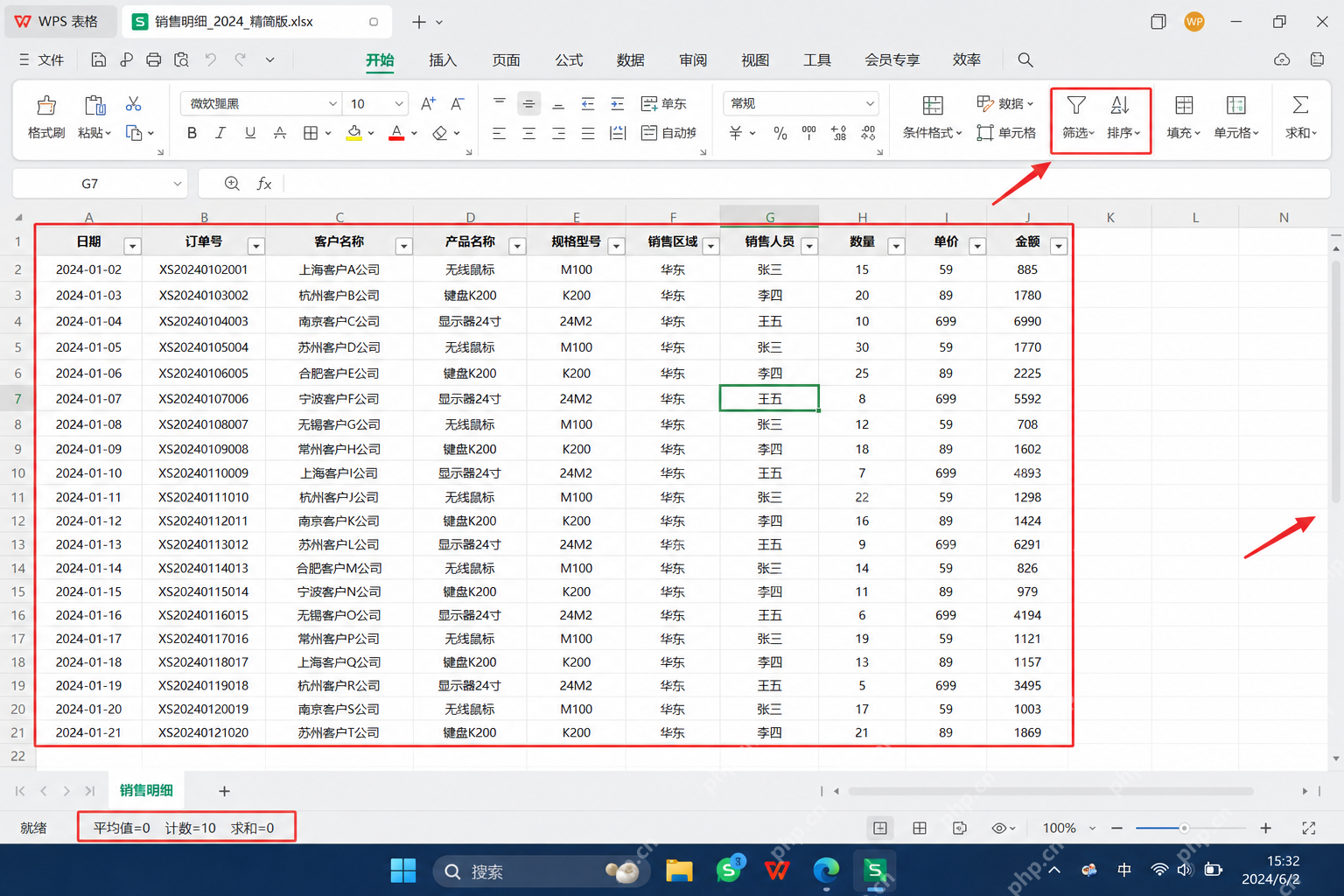
Task: Switch to the 插入 ribbon tab
Action: [x=443, y=59]
